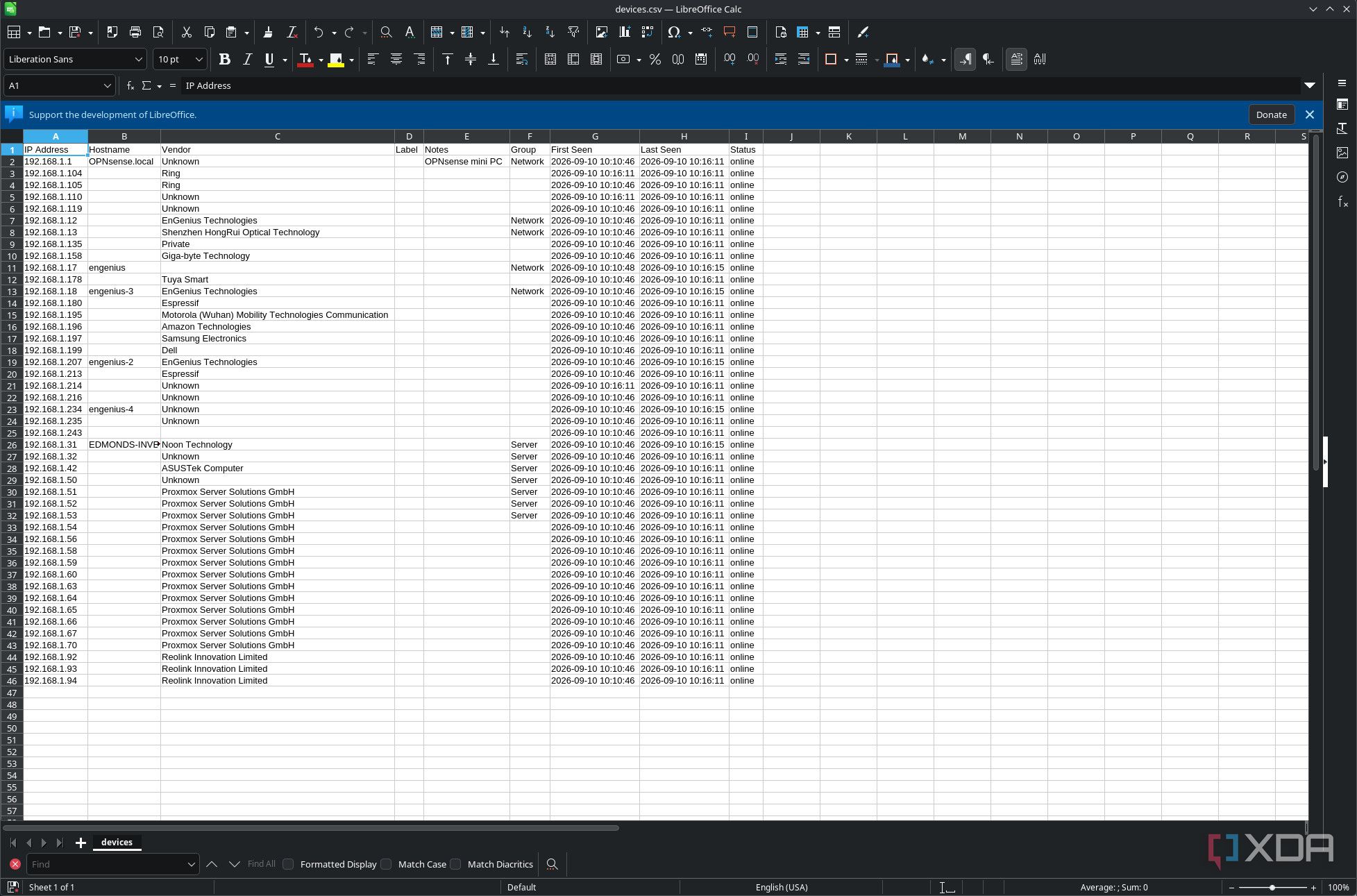Toggle Match Diacritics checkbox
This screenshot has width=1357, height=896.
click(x=455, y=864)
